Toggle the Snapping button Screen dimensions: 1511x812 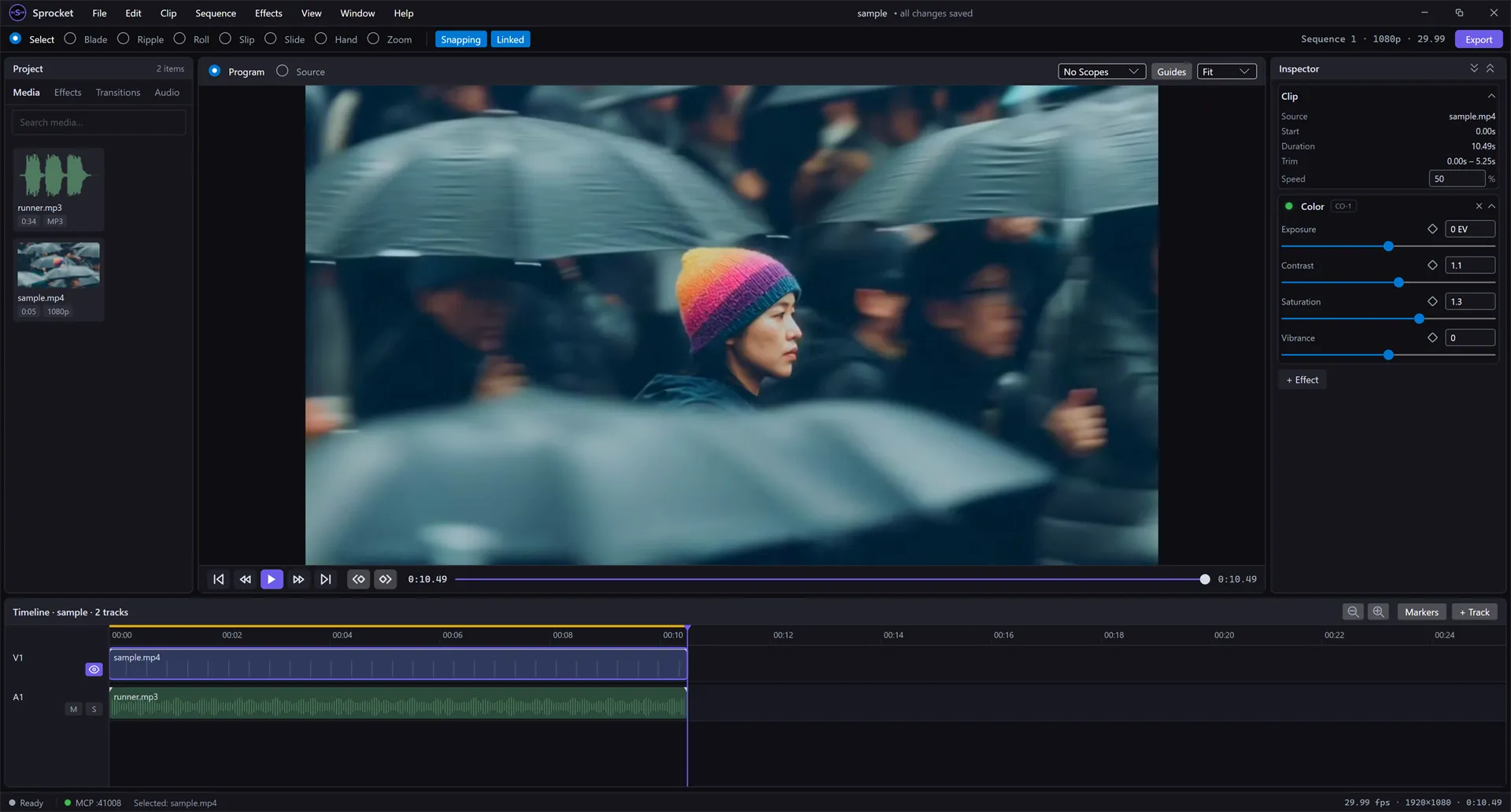click(460, 39)
